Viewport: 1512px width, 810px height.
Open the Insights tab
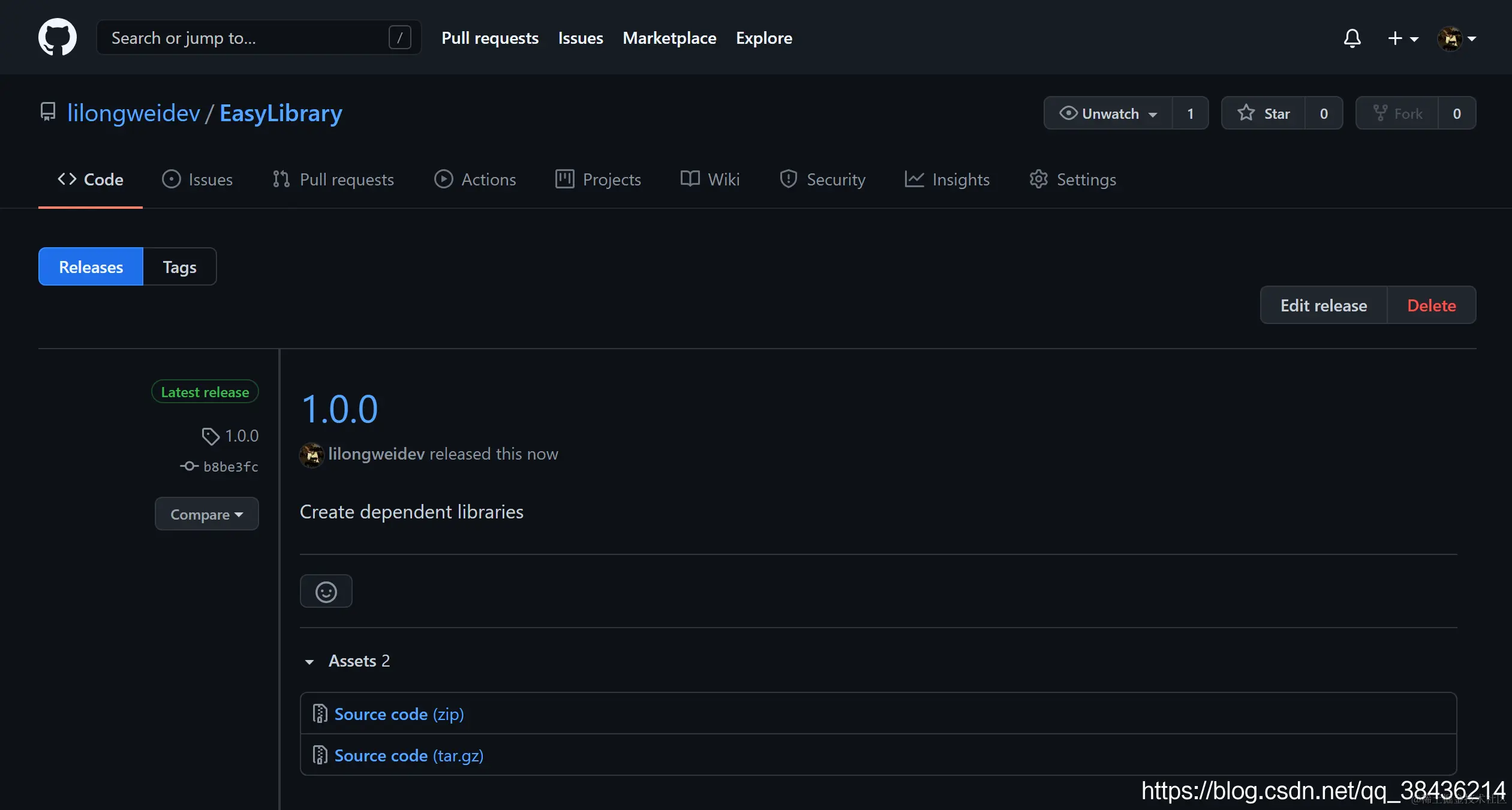(x=947, y=179)
